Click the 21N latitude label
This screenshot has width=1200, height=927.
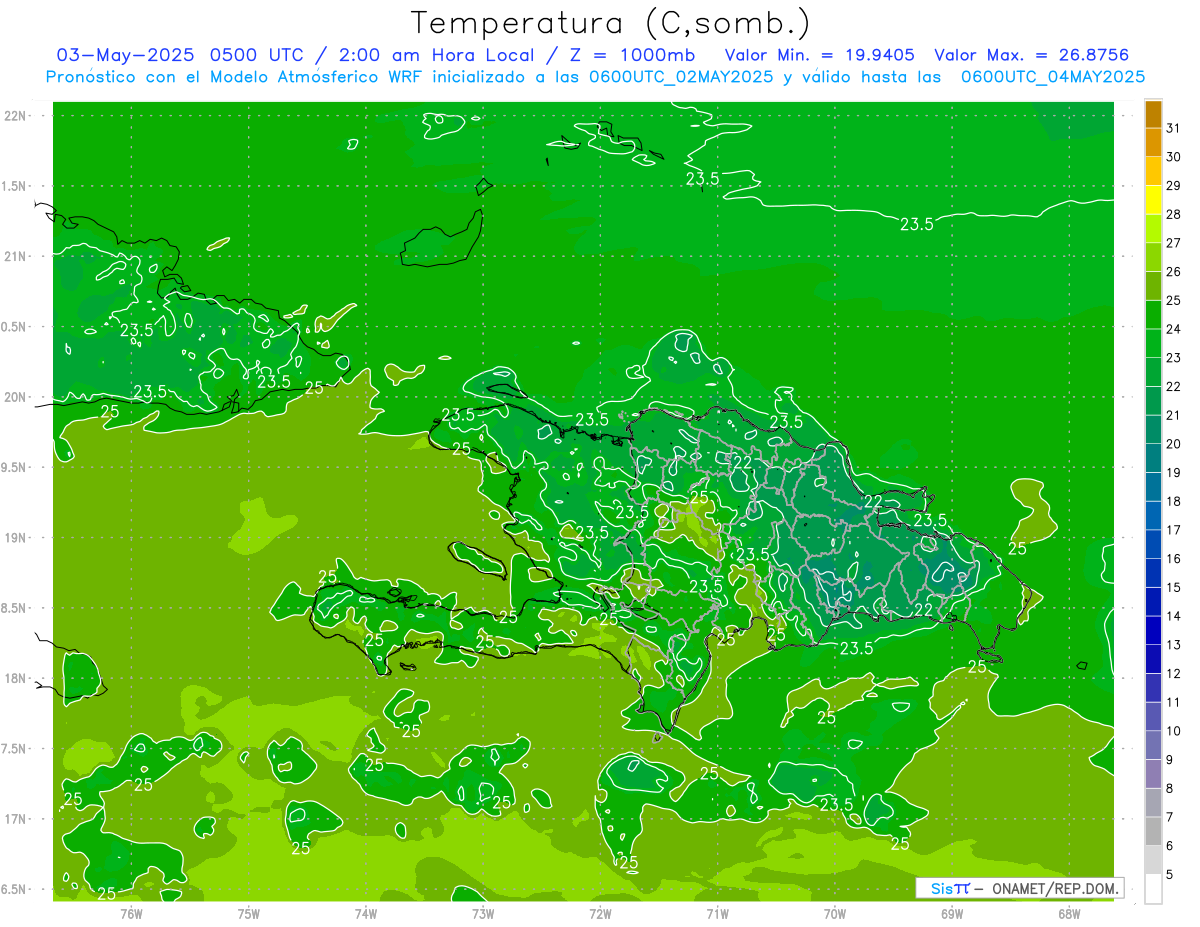pyautogui.click(x=16, y=257)
